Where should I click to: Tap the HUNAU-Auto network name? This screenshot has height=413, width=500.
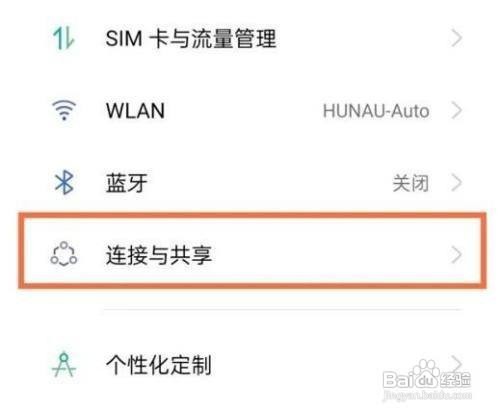tap(376, 111)
